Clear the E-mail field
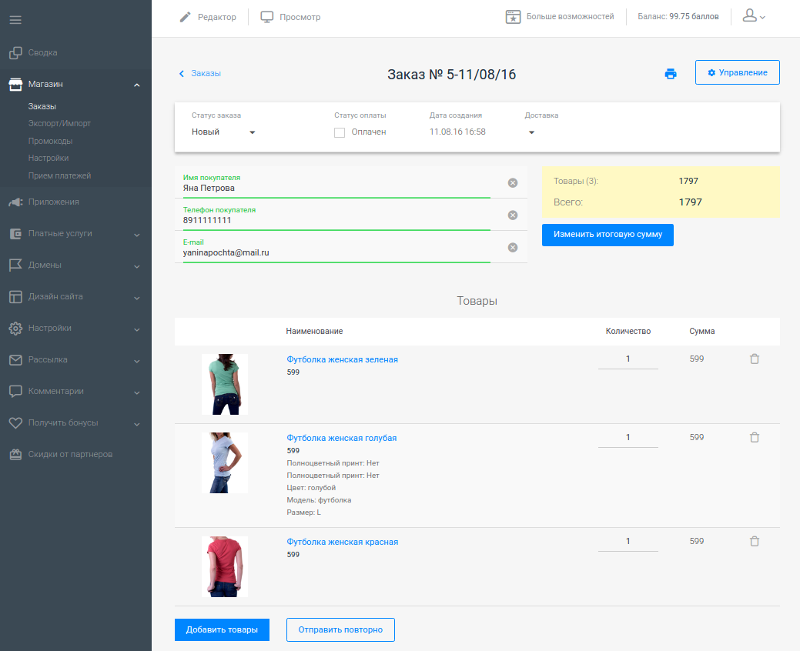This screenshot has width=800, height=651. point(513,247)
